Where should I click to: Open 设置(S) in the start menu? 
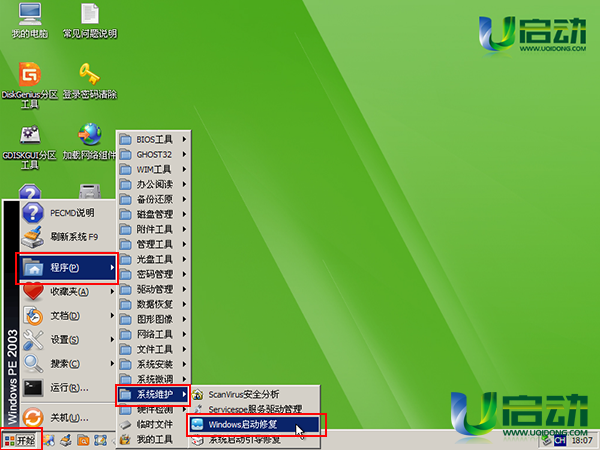tap(68, 340)
